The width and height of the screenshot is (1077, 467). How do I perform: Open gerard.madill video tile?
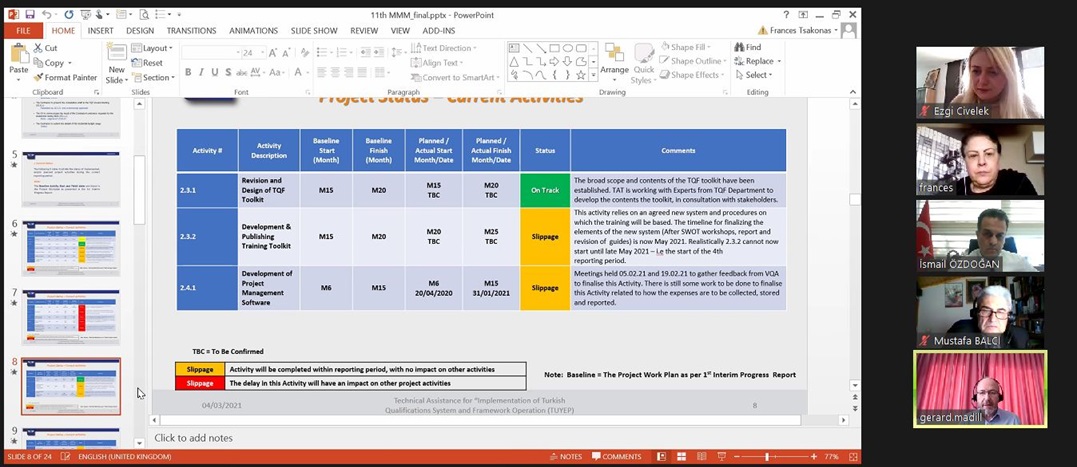(x=980, y=389)
